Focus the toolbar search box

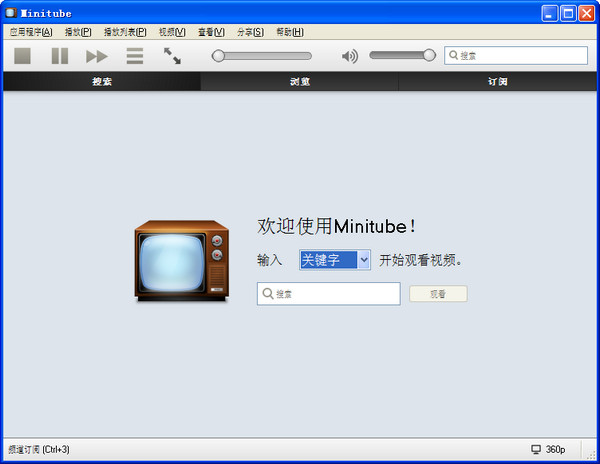point(516,55)
